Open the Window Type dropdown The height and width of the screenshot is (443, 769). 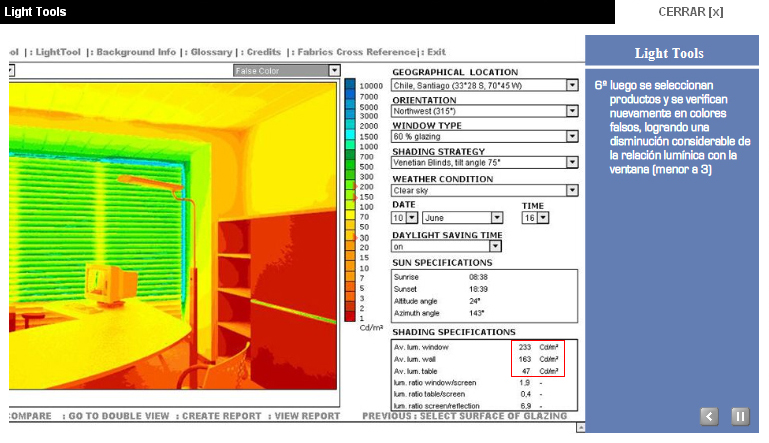572,136
